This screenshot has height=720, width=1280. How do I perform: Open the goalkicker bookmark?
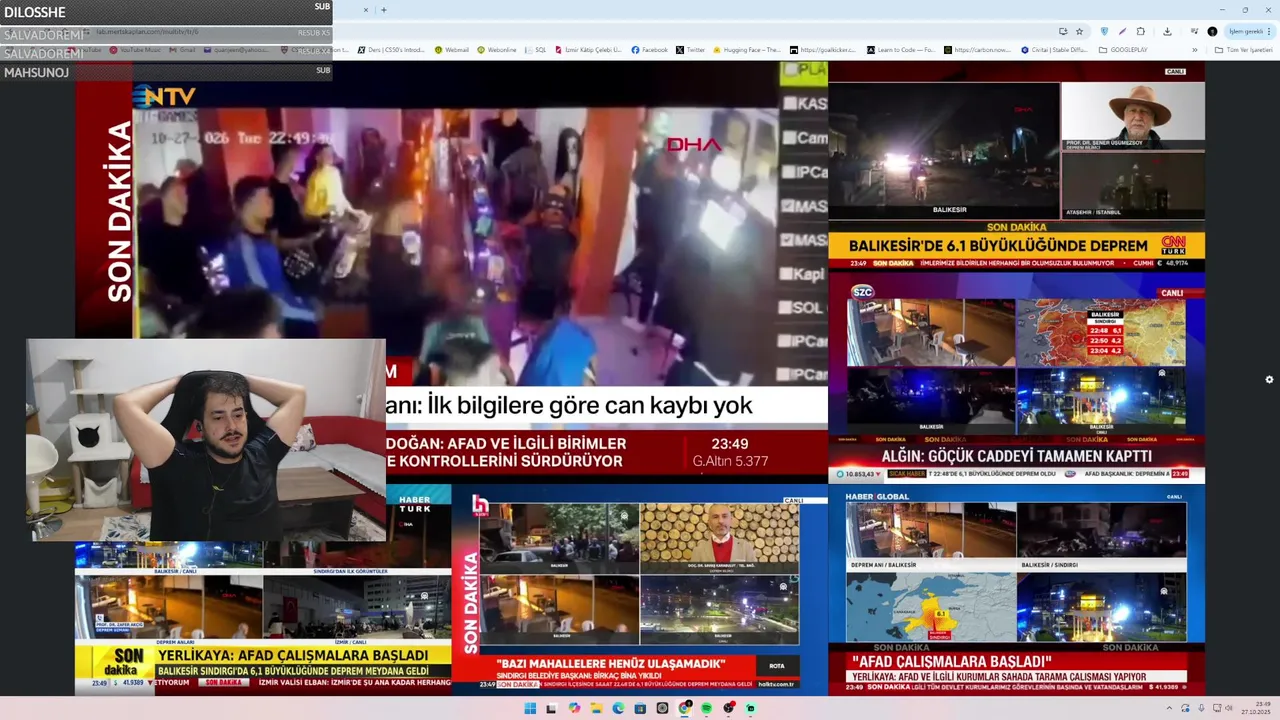coord(825,50)
